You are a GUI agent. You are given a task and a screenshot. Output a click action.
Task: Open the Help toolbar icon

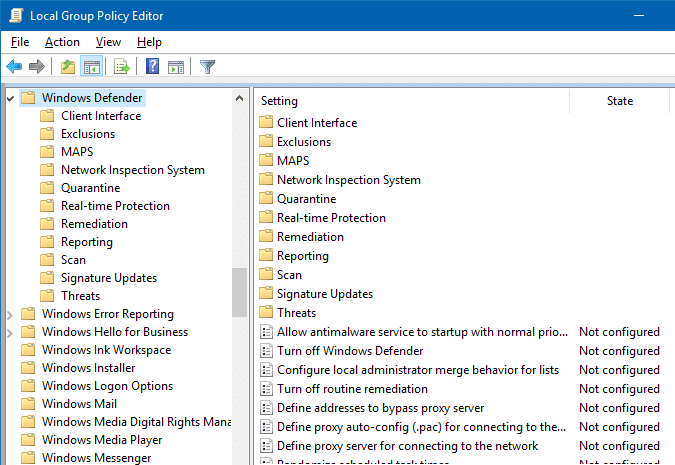152,67
